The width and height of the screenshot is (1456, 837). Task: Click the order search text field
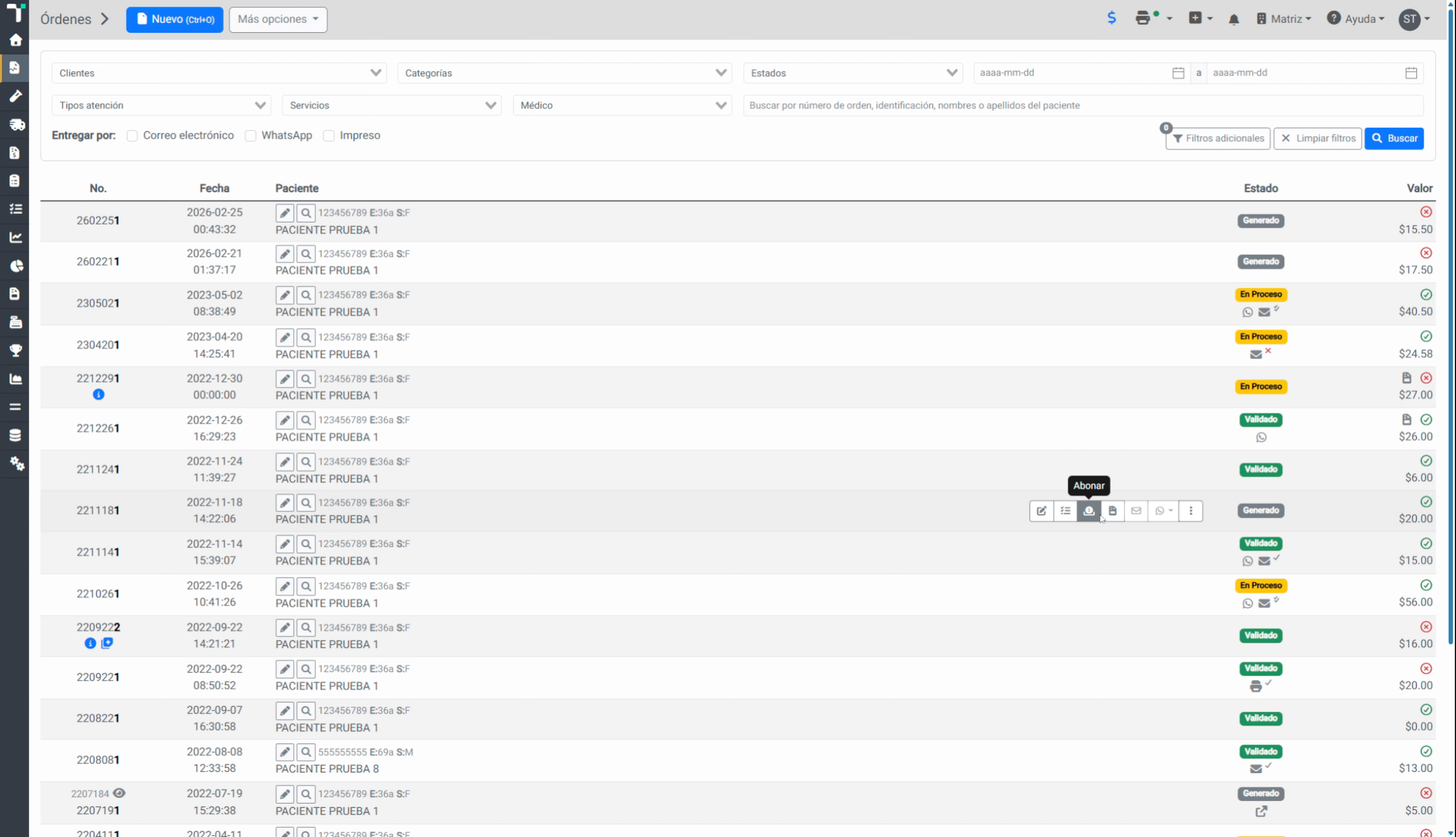pos(1083,105)
